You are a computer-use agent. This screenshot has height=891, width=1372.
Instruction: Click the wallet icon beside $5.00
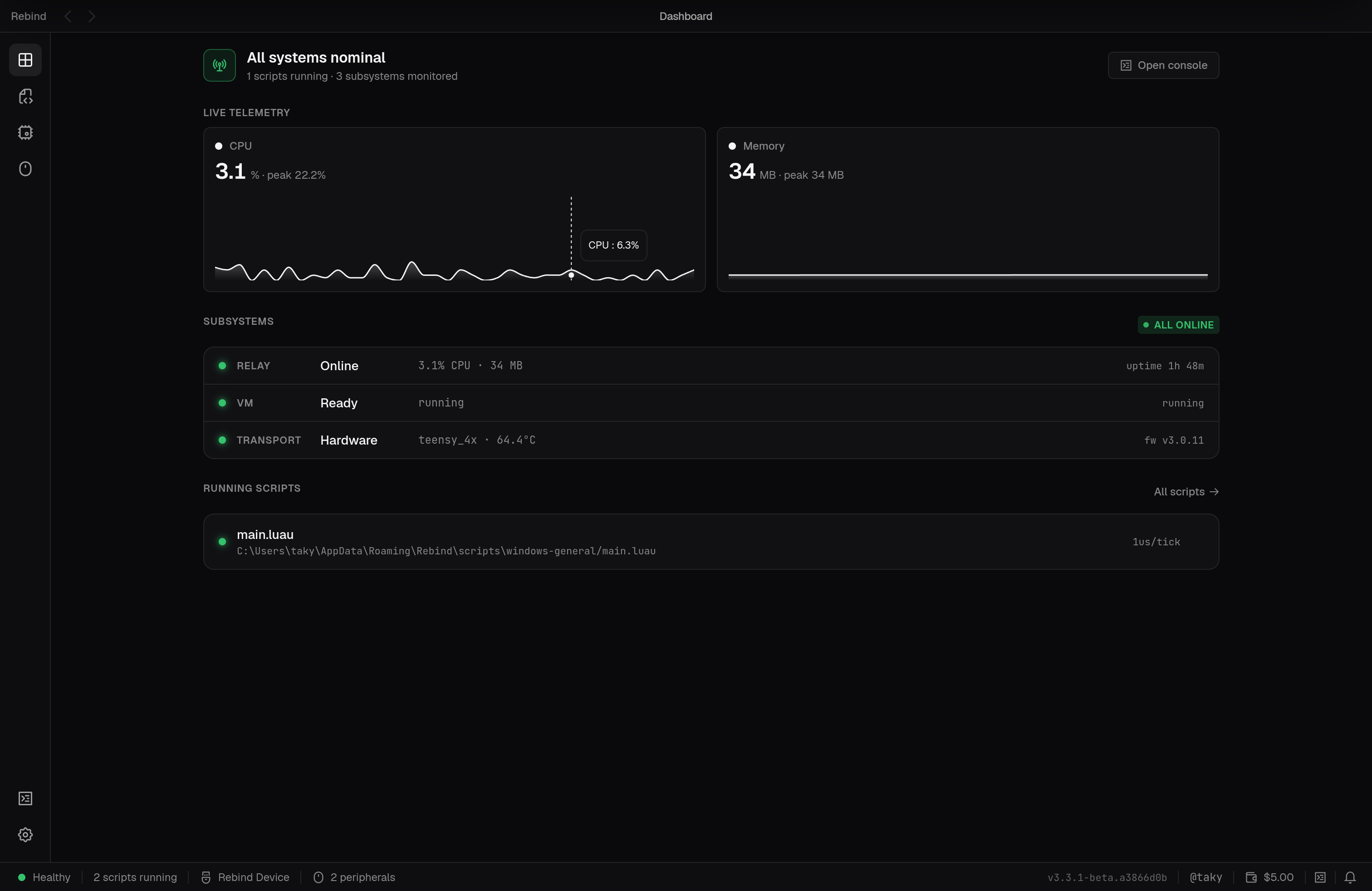1251,877
